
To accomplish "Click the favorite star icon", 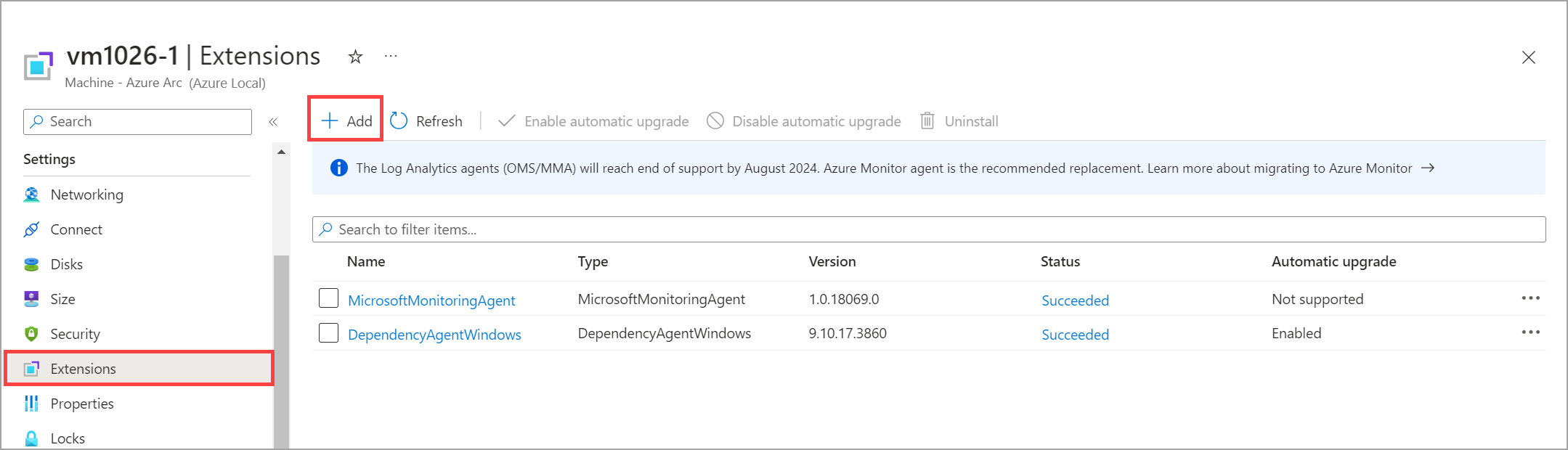I will pos(355,57).
